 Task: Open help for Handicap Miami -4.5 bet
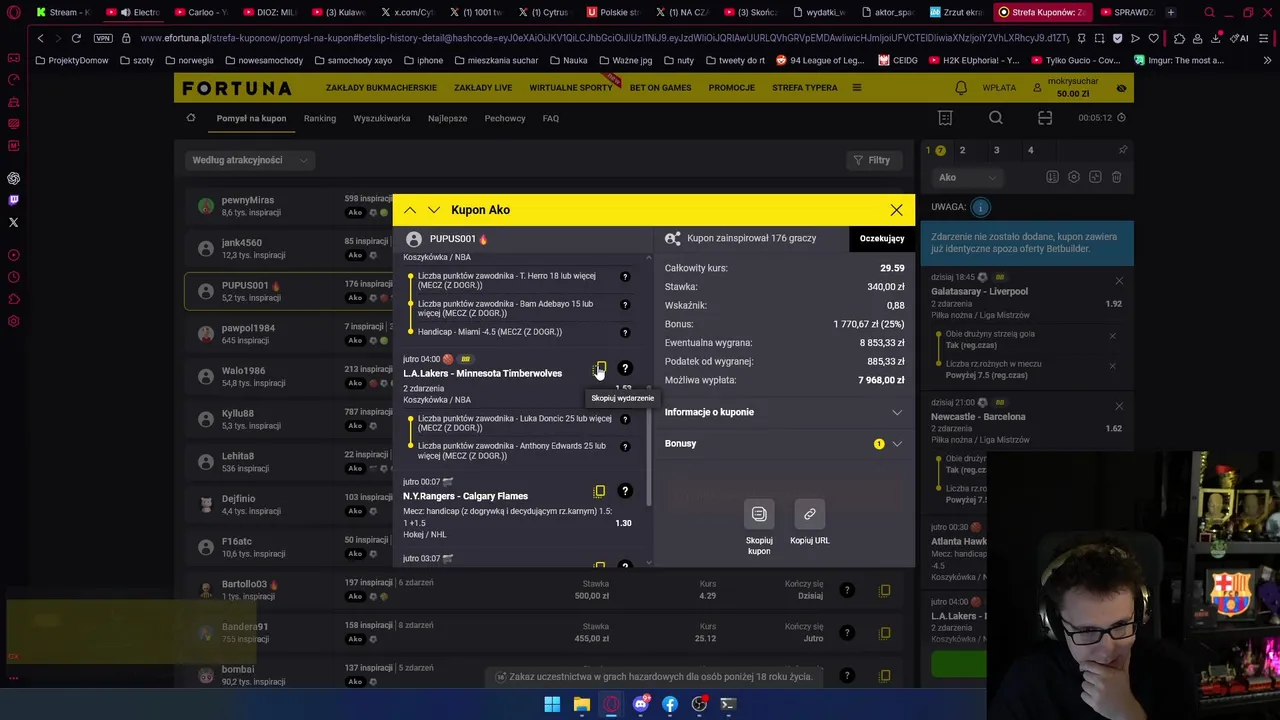point(625,332)
